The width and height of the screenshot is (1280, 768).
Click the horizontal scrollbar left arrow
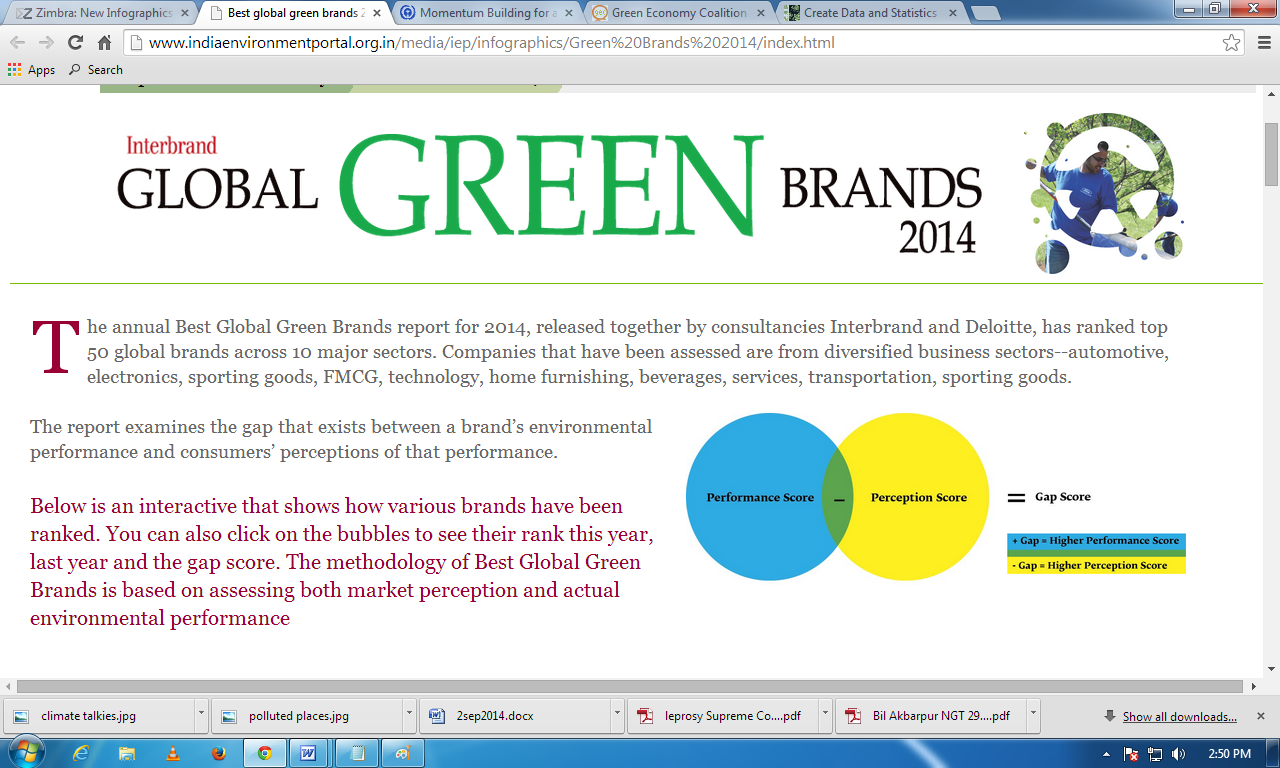(8, 686)
